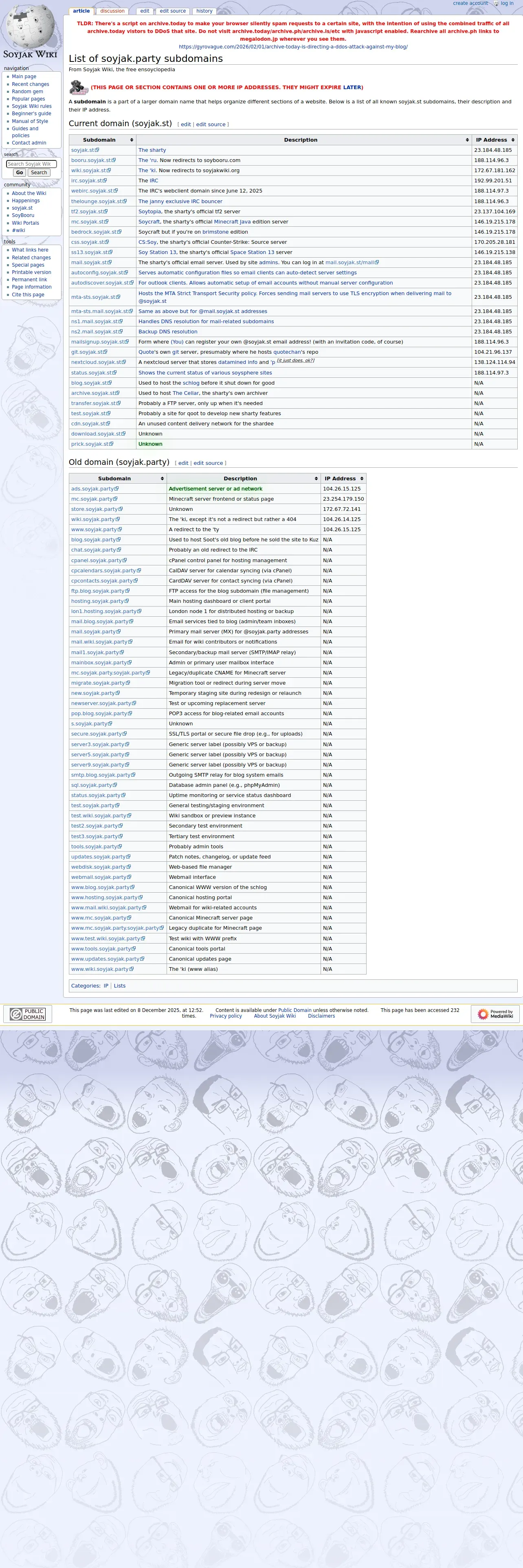Open the edit source tab

pos(173,11)
